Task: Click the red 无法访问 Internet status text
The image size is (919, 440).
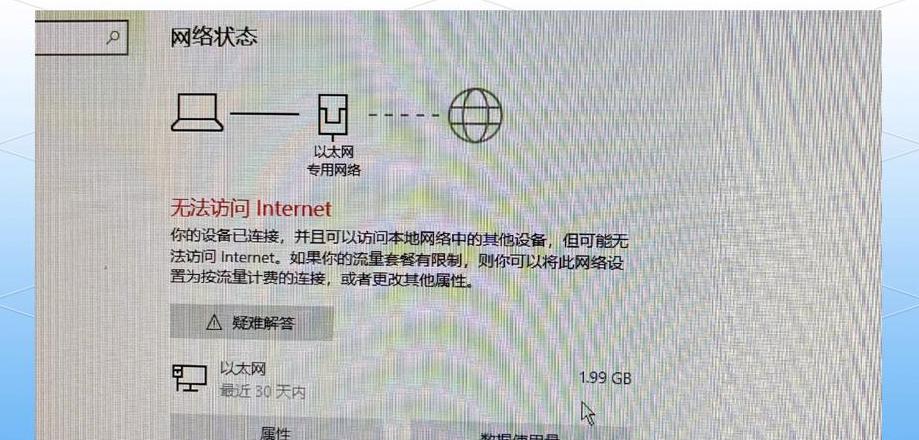Action: click(x=251, y=208)
